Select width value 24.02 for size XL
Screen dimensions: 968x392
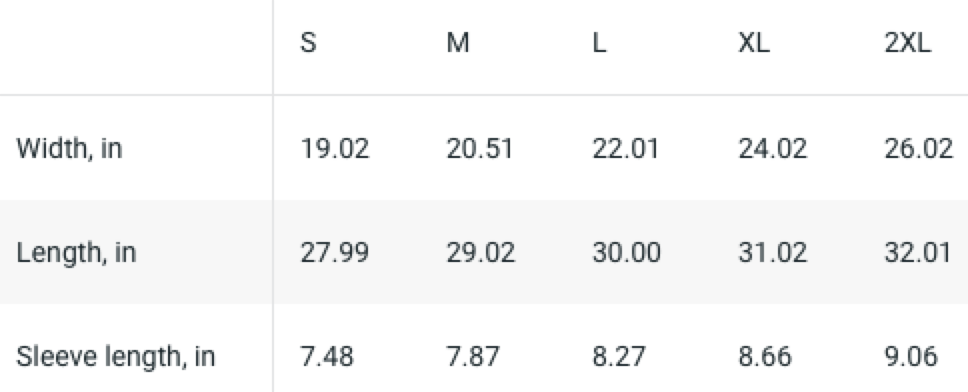click(772, 149)
